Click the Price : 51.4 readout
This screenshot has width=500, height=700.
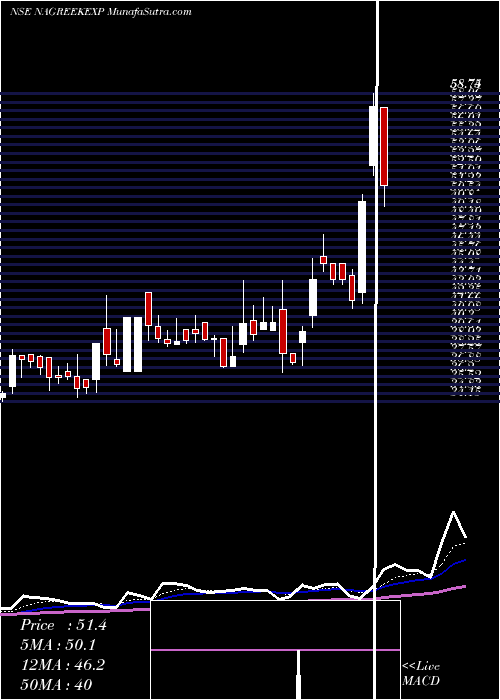coord(63,625)
